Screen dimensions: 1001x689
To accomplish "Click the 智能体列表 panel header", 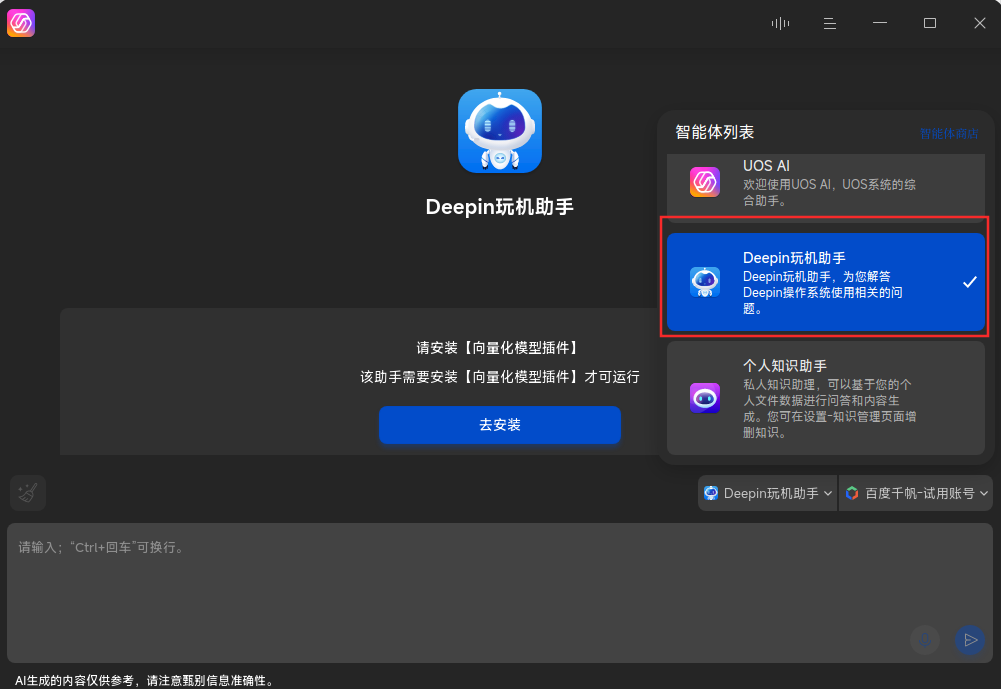I will coord(713,131).
